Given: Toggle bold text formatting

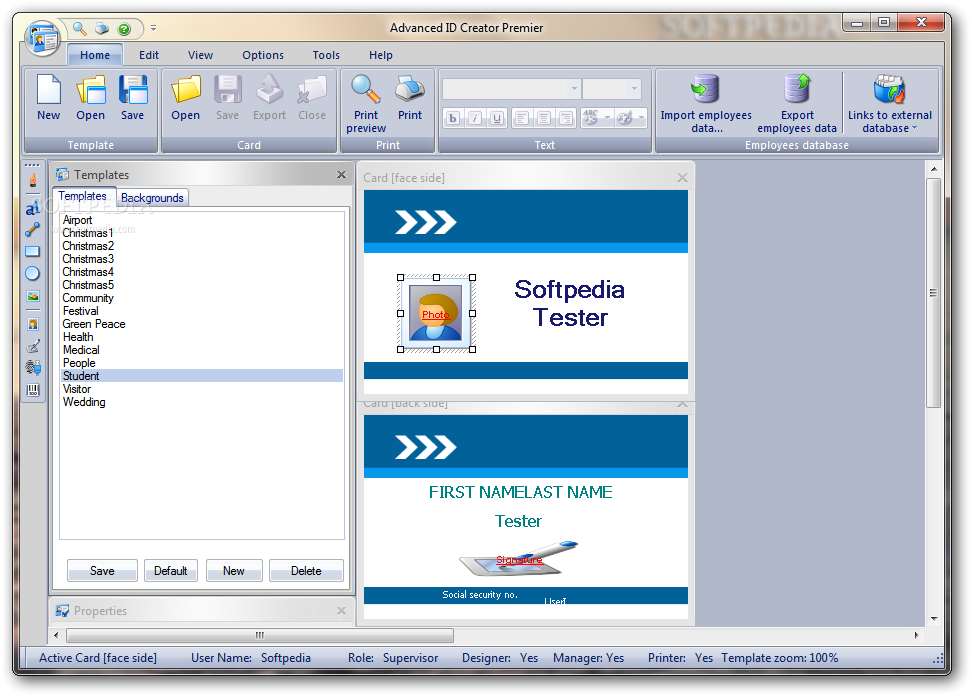Looking at the screenshot, I should pos(453,118).
